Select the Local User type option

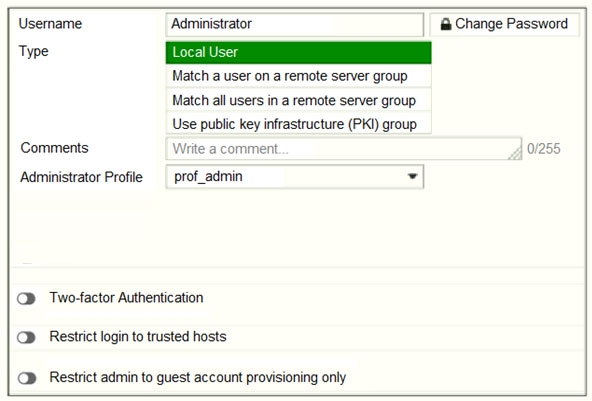(298, 52)
